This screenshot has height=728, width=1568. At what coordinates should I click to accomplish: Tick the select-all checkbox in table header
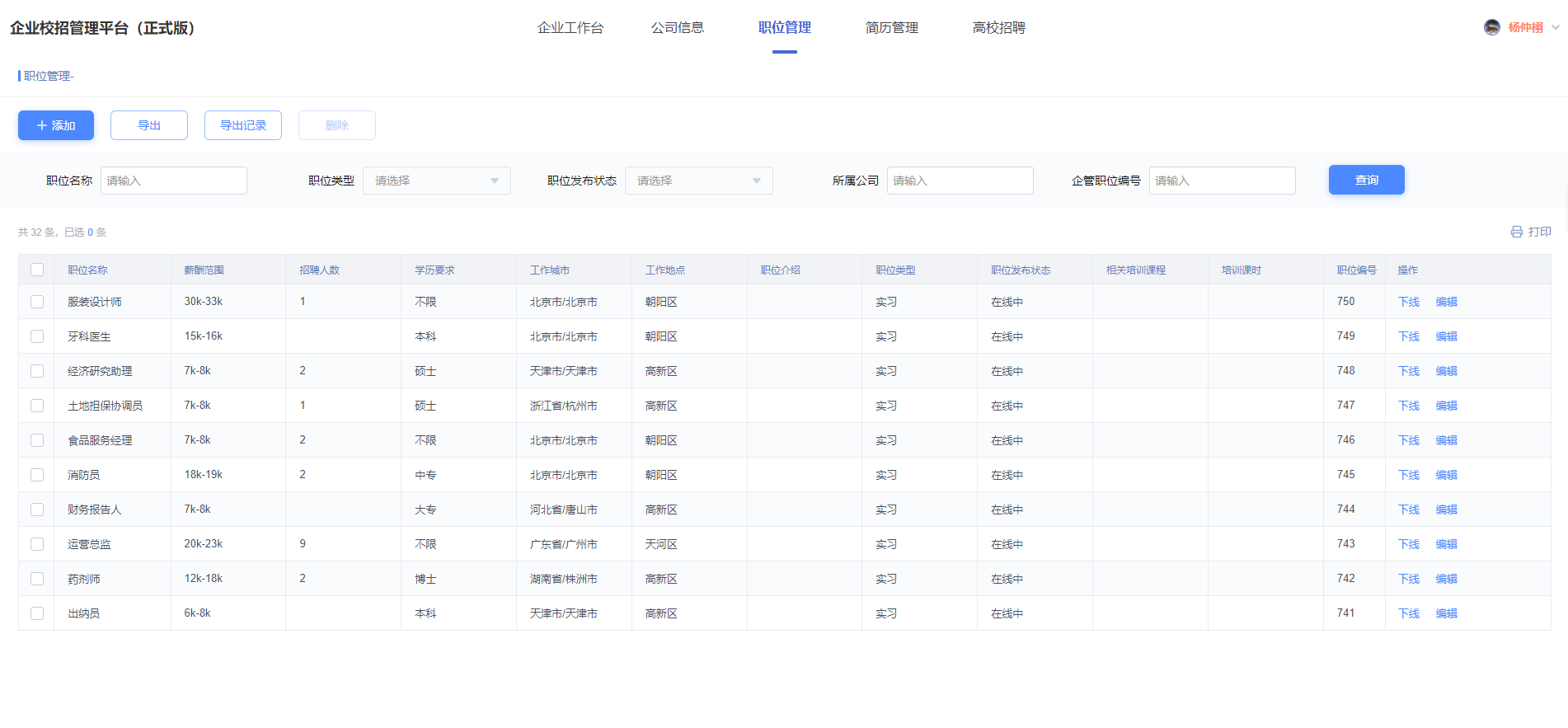tap(37, 270)
